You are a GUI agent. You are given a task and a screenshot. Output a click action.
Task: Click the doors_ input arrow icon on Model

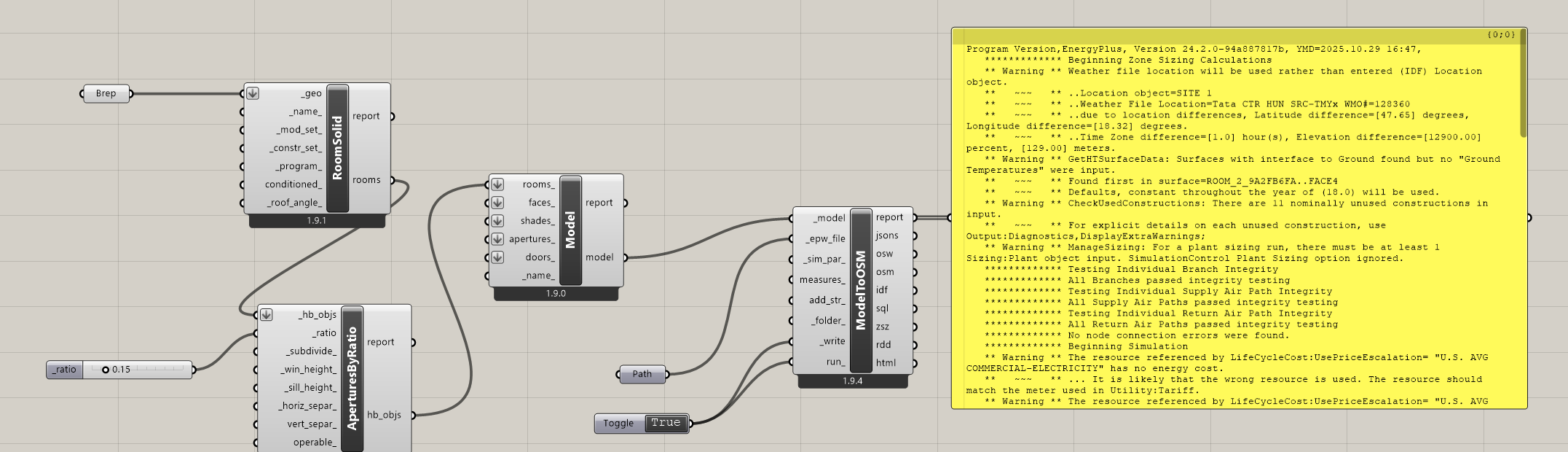[497, 257]
